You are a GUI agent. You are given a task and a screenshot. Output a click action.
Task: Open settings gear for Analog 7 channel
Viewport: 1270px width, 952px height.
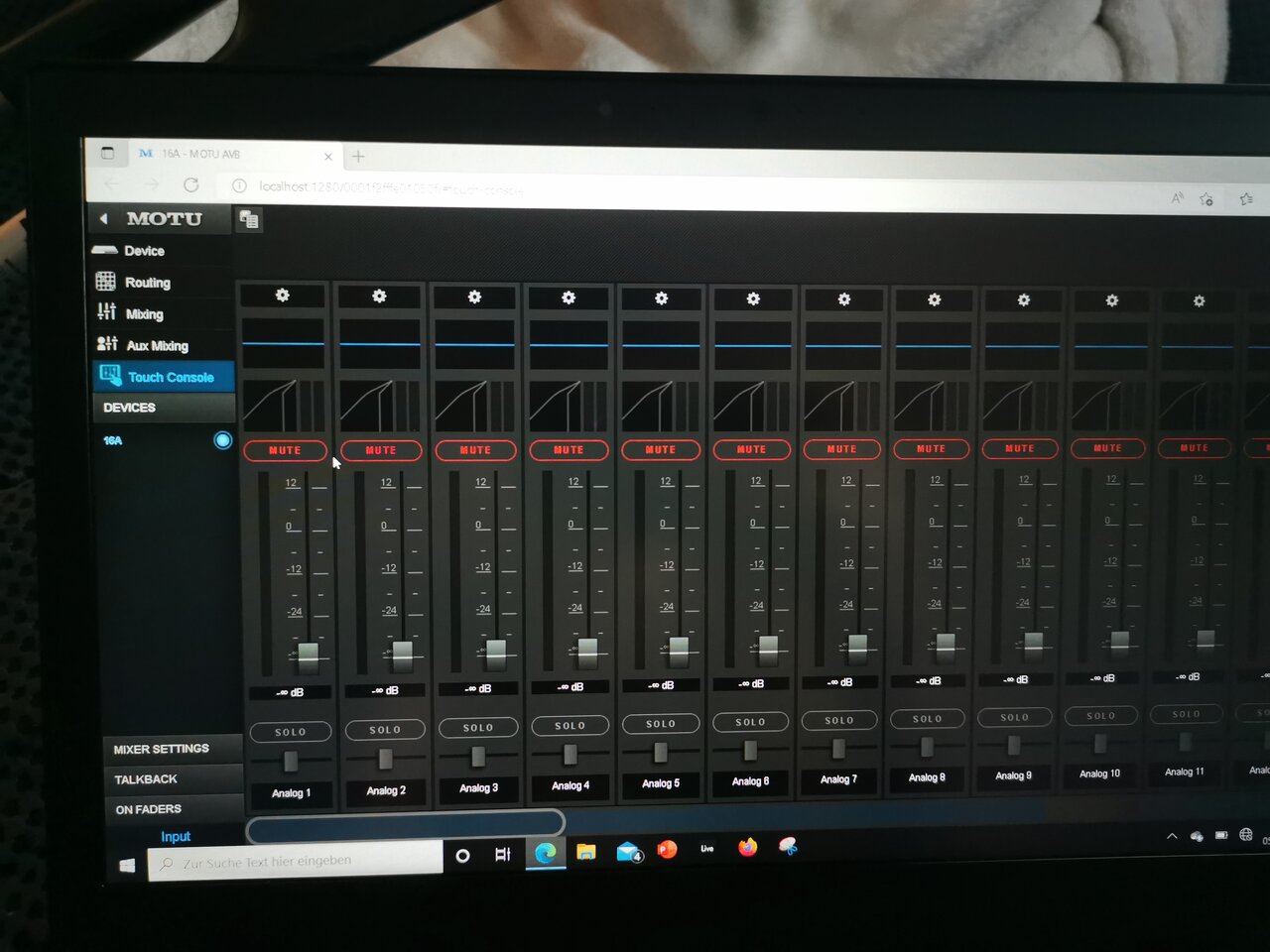tap(844, 298)
